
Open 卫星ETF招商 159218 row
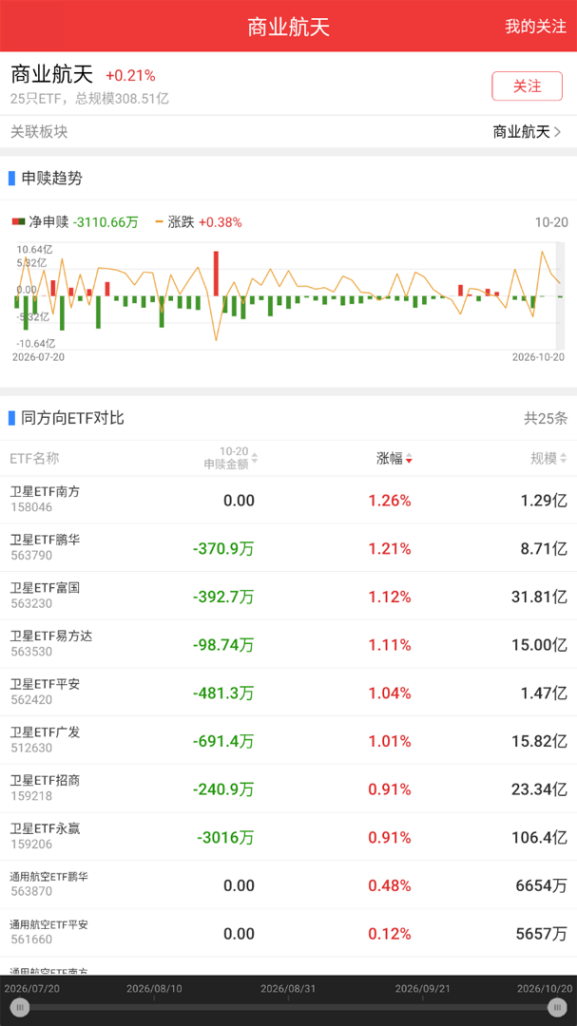[x=288, y=788]
